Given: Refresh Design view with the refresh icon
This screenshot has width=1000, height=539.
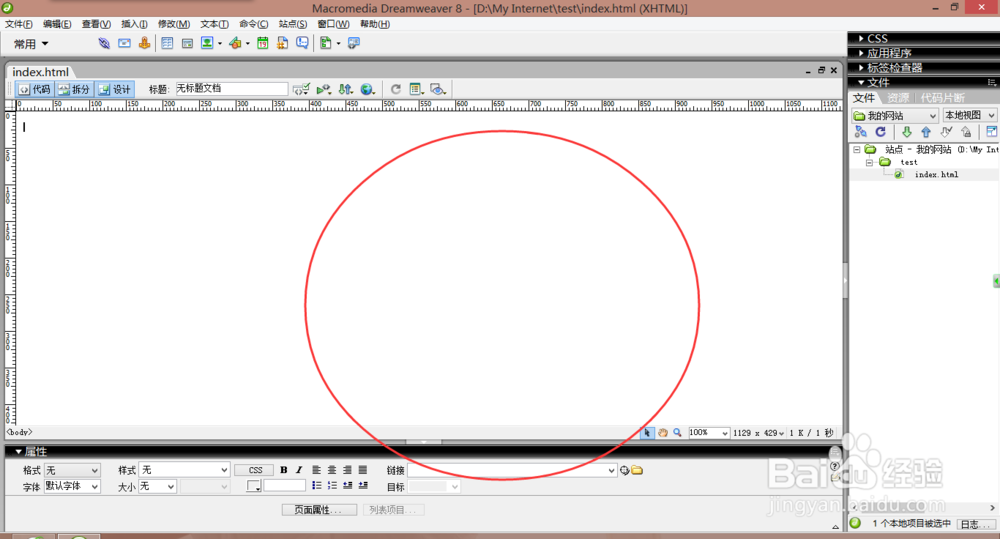Looking at the screenshot, I should 395,89.
